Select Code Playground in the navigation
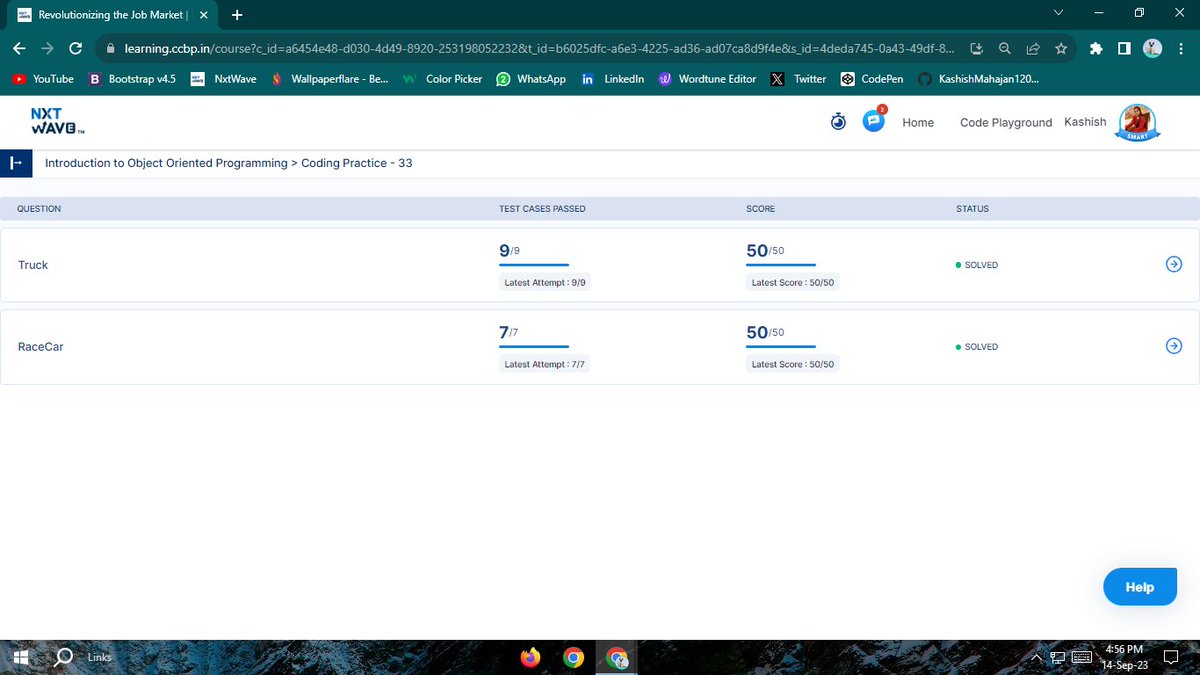Viewport: 1200px width, 675px height. 1005,122
